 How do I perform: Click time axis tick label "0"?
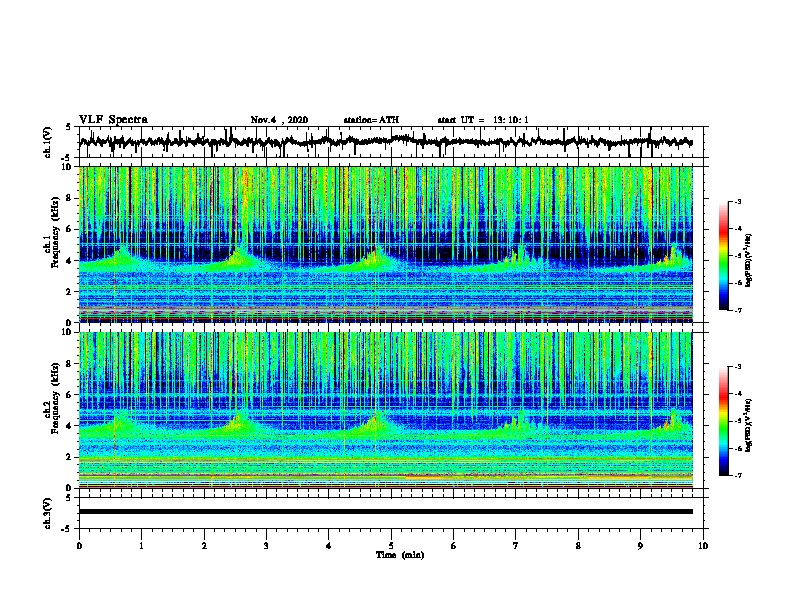point(79,546)
